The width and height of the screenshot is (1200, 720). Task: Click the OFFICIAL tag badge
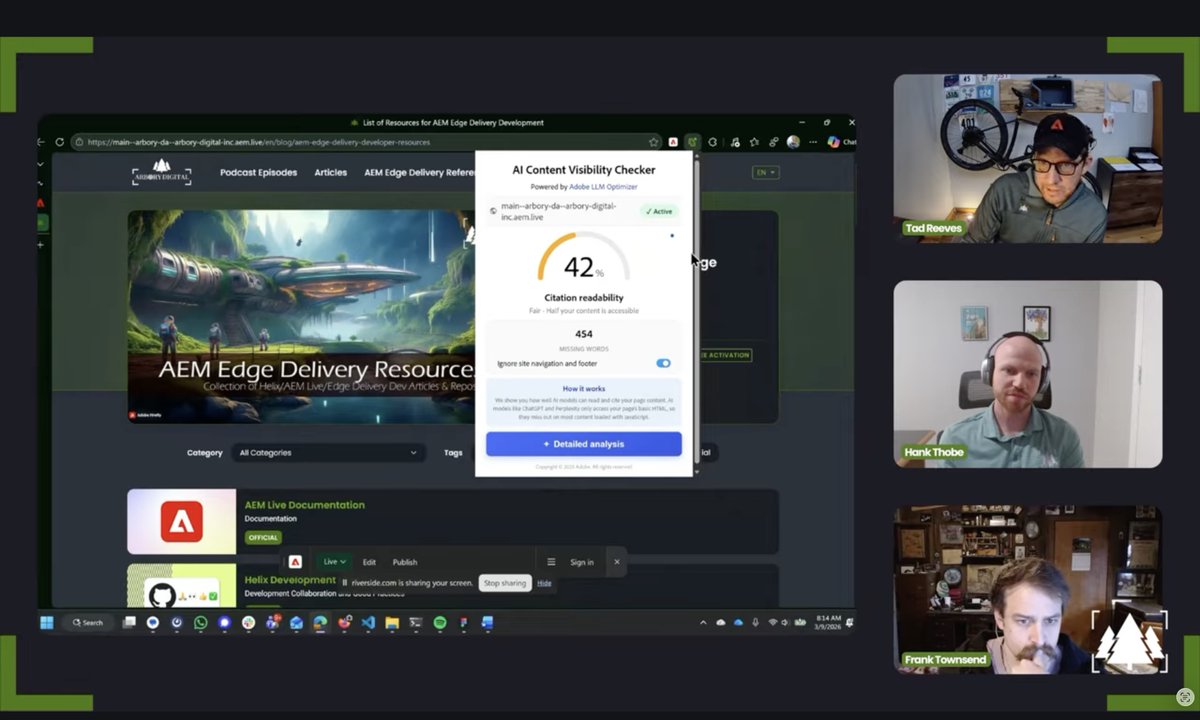[263, 537]
